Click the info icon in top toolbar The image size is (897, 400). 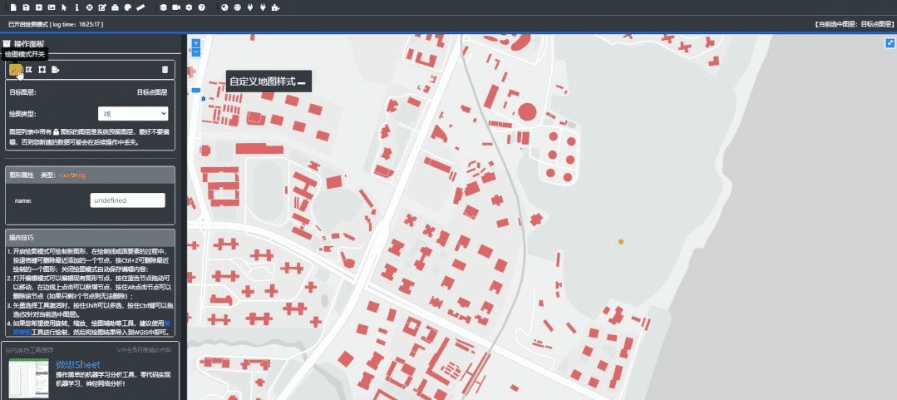77,7
